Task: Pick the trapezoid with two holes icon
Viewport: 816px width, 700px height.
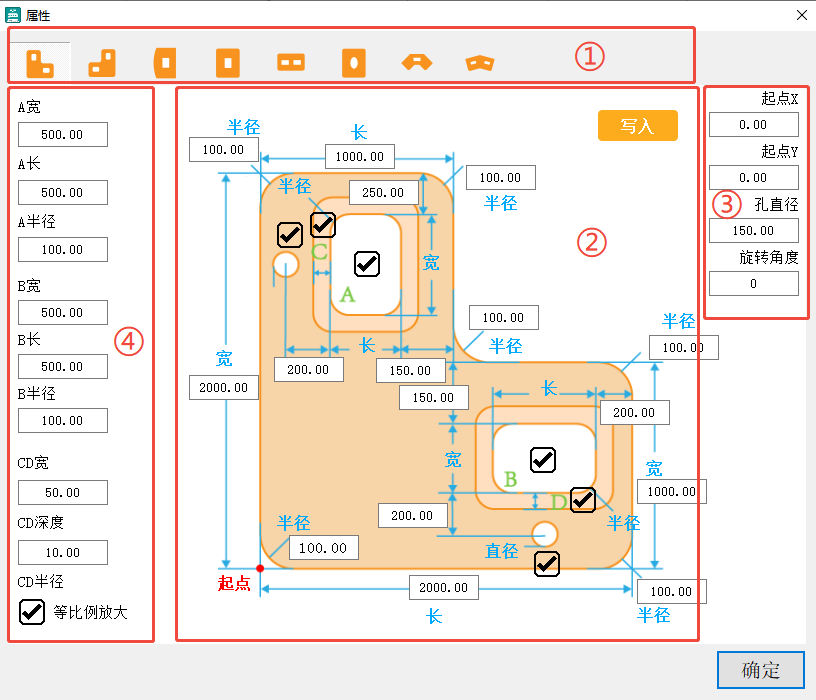Action: coord(479,63)
